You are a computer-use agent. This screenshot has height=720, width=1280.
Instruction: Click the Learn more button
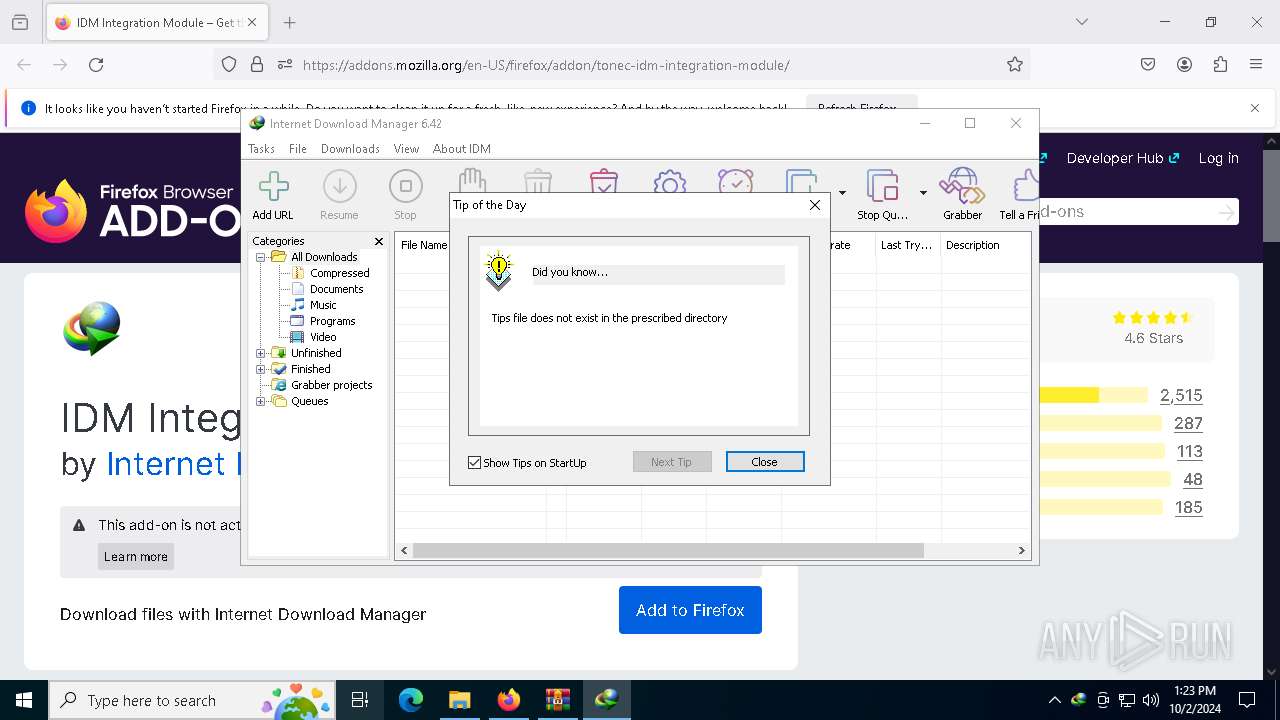tap(136, 557)
